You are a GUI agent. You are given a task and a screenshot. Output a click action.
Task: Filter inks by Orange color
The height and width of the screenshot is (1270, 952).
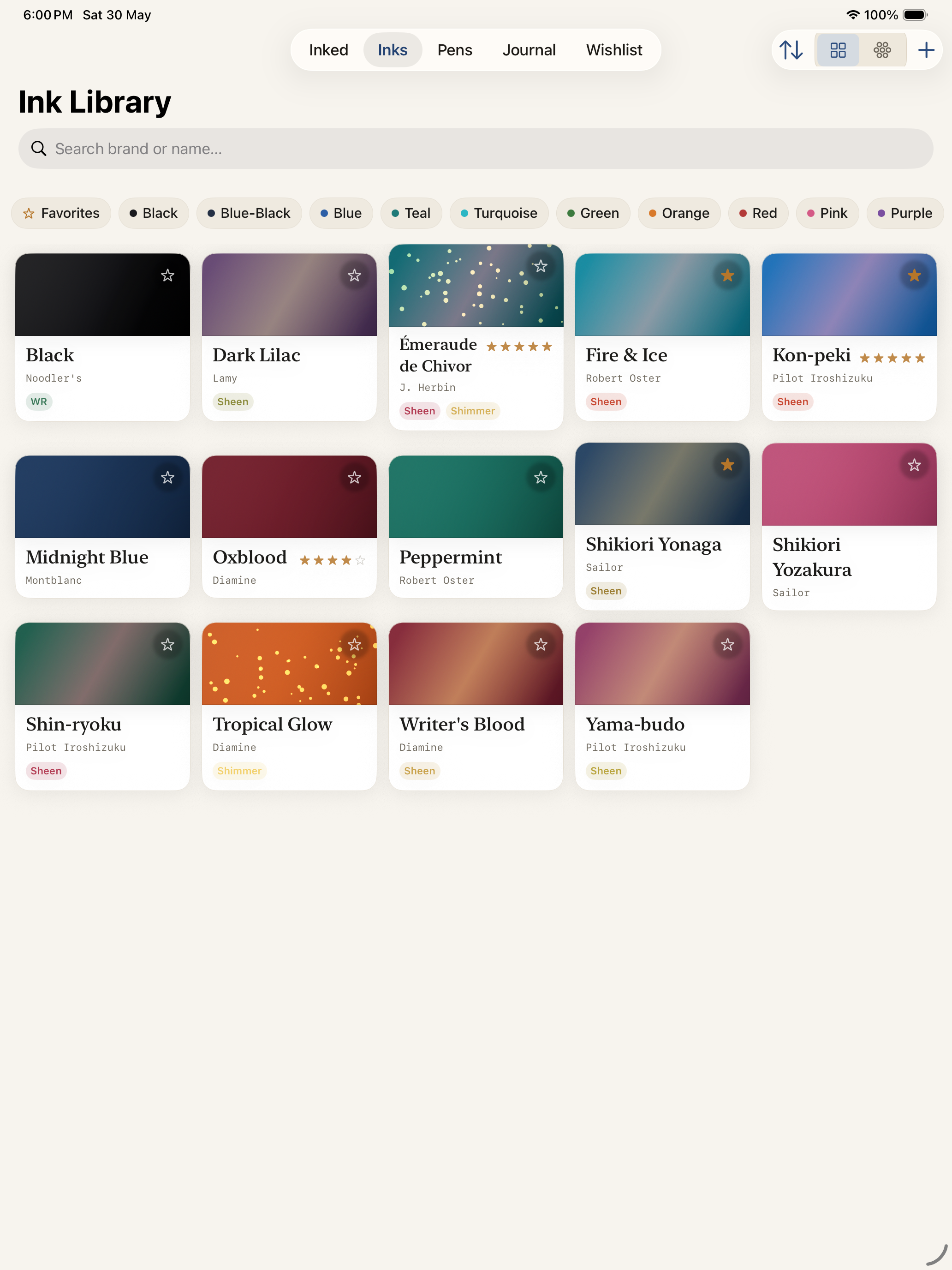679,213
